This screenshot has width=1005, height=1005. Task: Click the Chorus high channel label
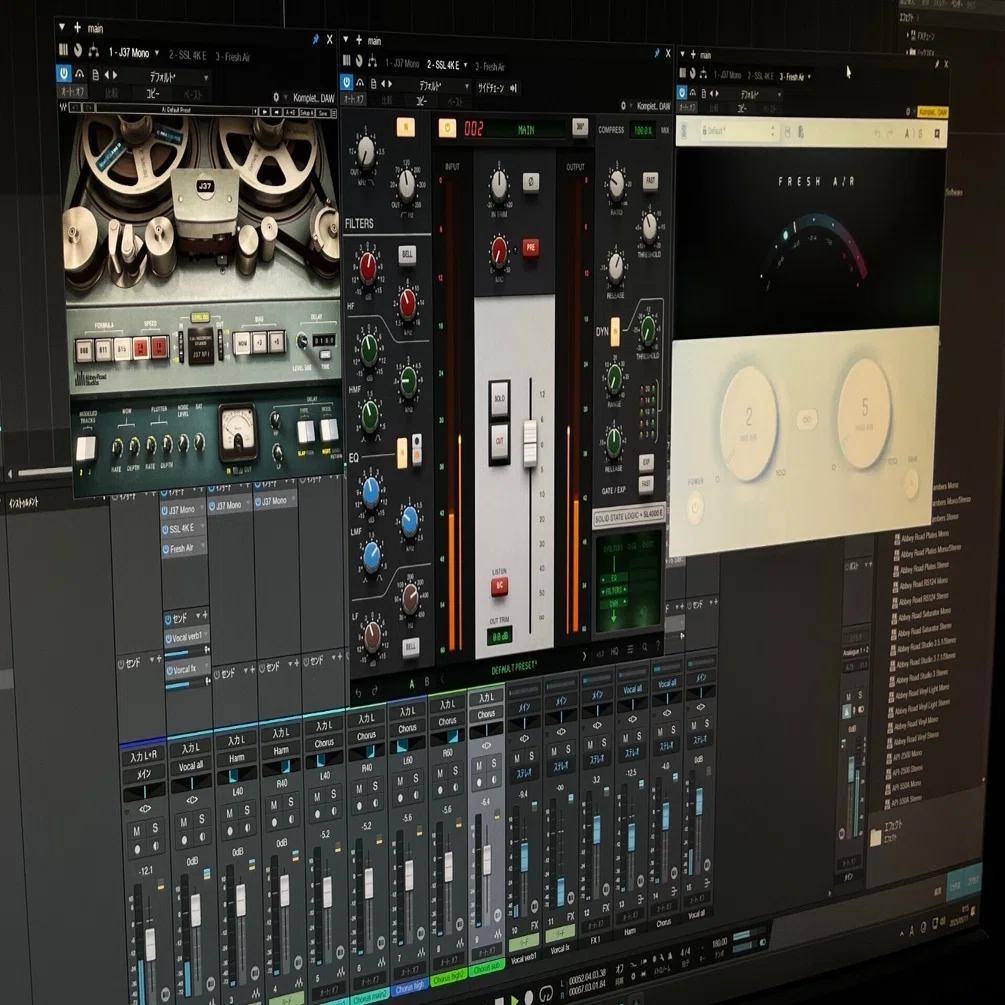click(x=408, y=988)
